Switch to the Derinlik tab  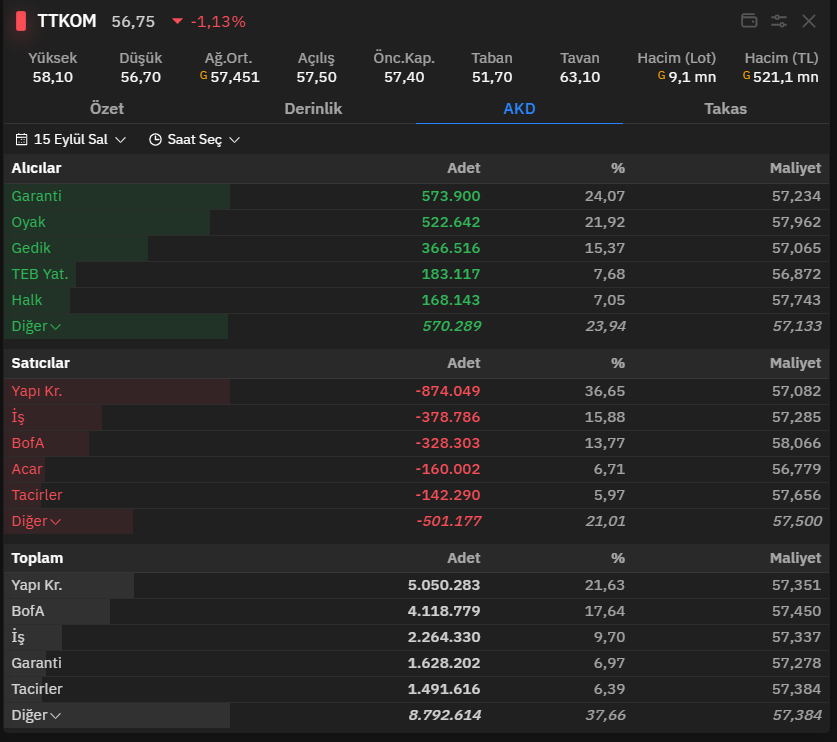tap(313, 109)
